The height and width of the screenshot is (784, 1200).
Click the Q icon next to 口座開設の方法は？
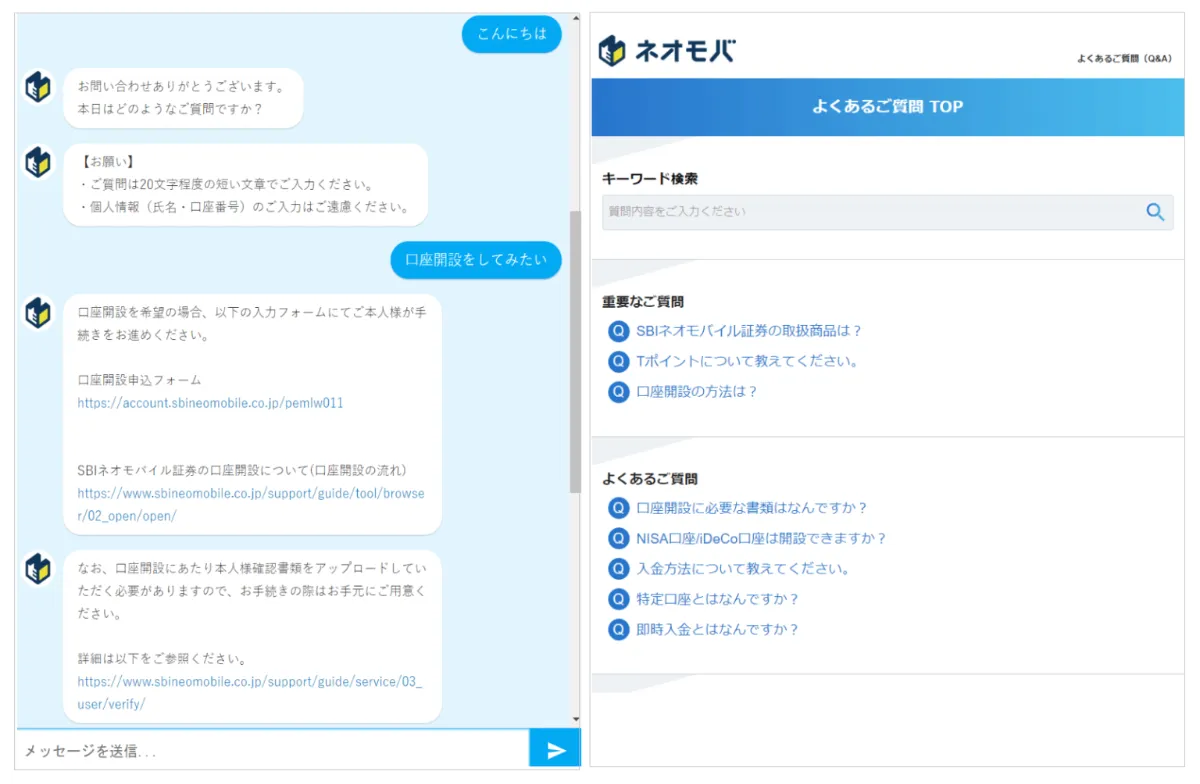617,391
